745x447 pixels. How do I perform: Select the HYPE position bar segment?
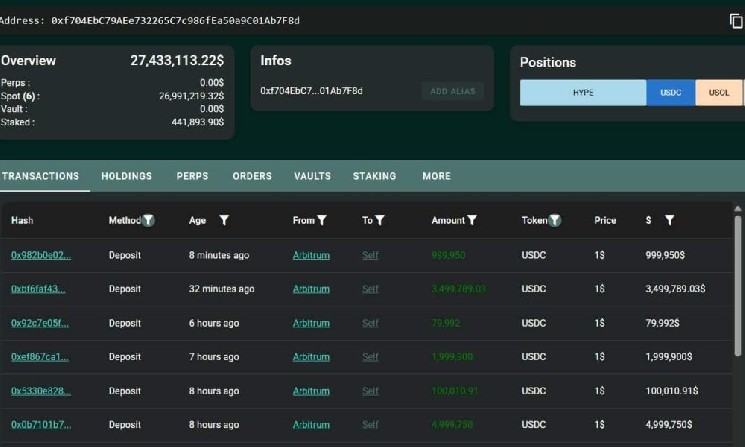pos(583,93)
